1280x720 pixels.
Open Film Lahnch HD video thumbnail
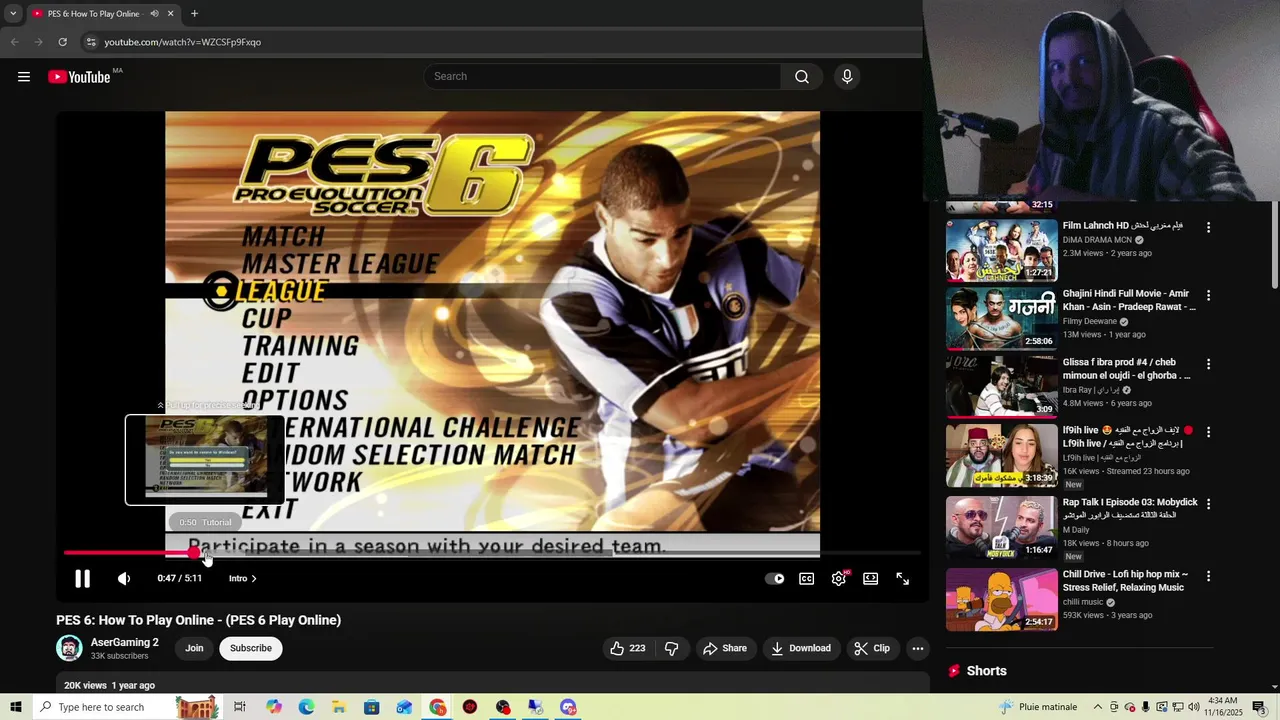[x=1001, y=250]
